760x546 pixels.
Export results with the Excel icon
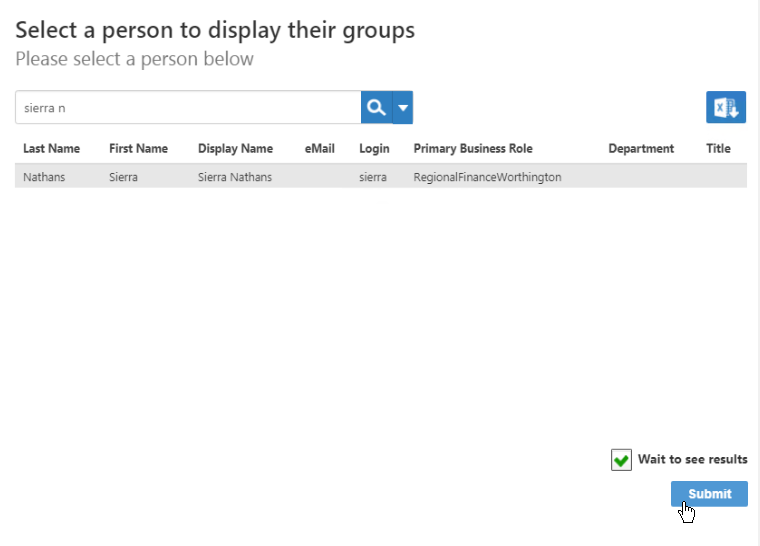(725, 108)
